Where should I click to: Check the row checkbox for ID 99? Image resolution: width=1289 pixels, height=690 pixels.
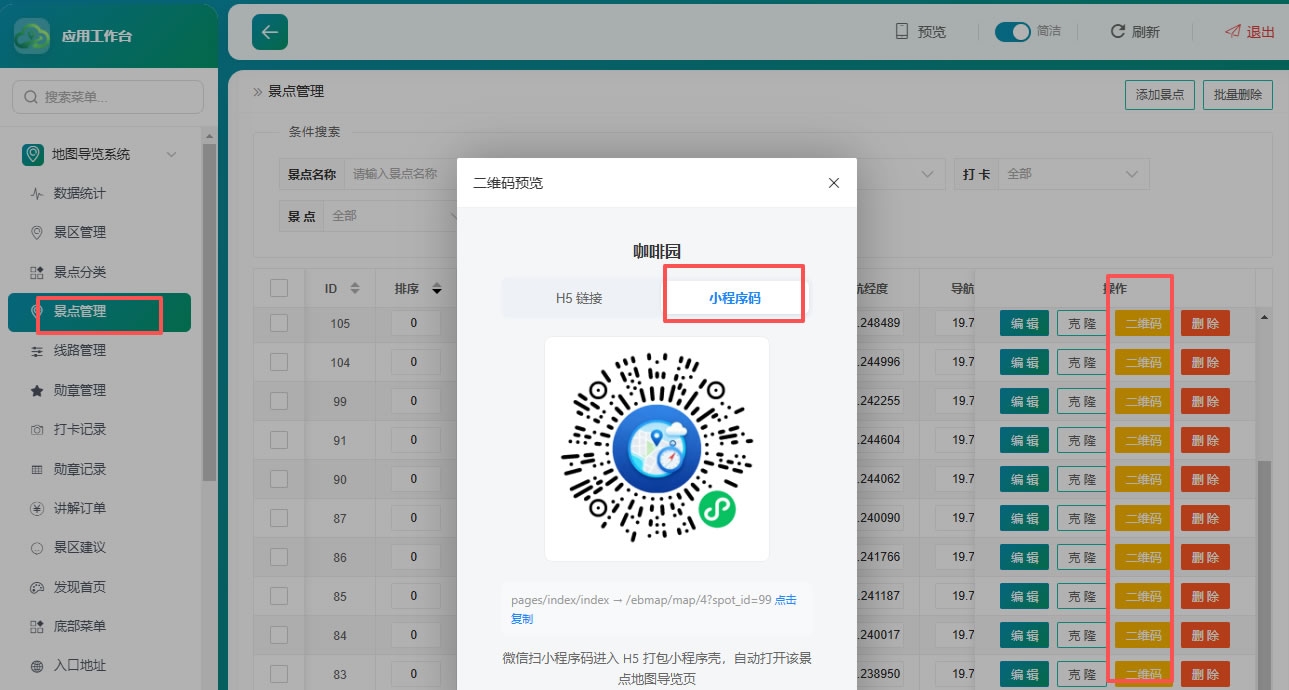point(279,401)
